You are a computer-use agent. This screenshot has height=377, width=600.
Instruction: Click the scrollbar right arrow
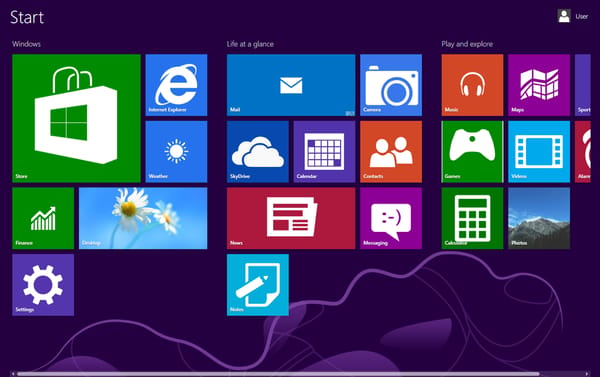point(587,374)
